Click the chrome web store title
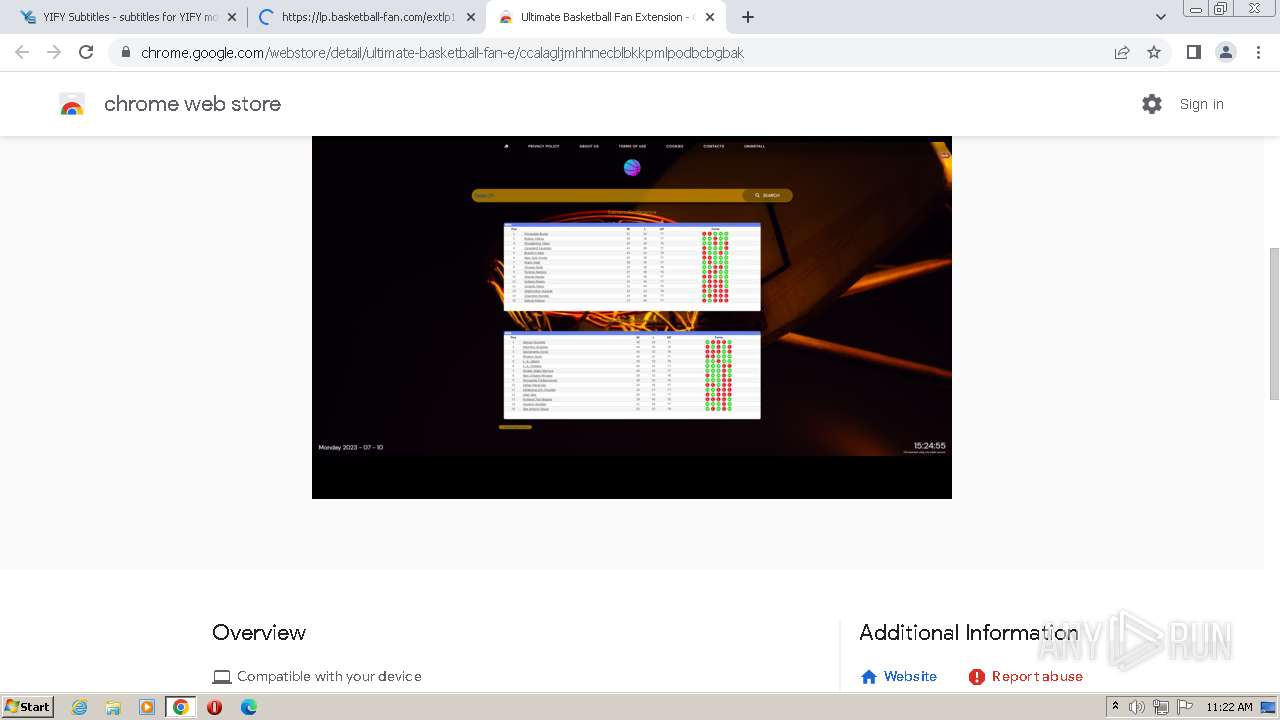 (x=192, y=104)
